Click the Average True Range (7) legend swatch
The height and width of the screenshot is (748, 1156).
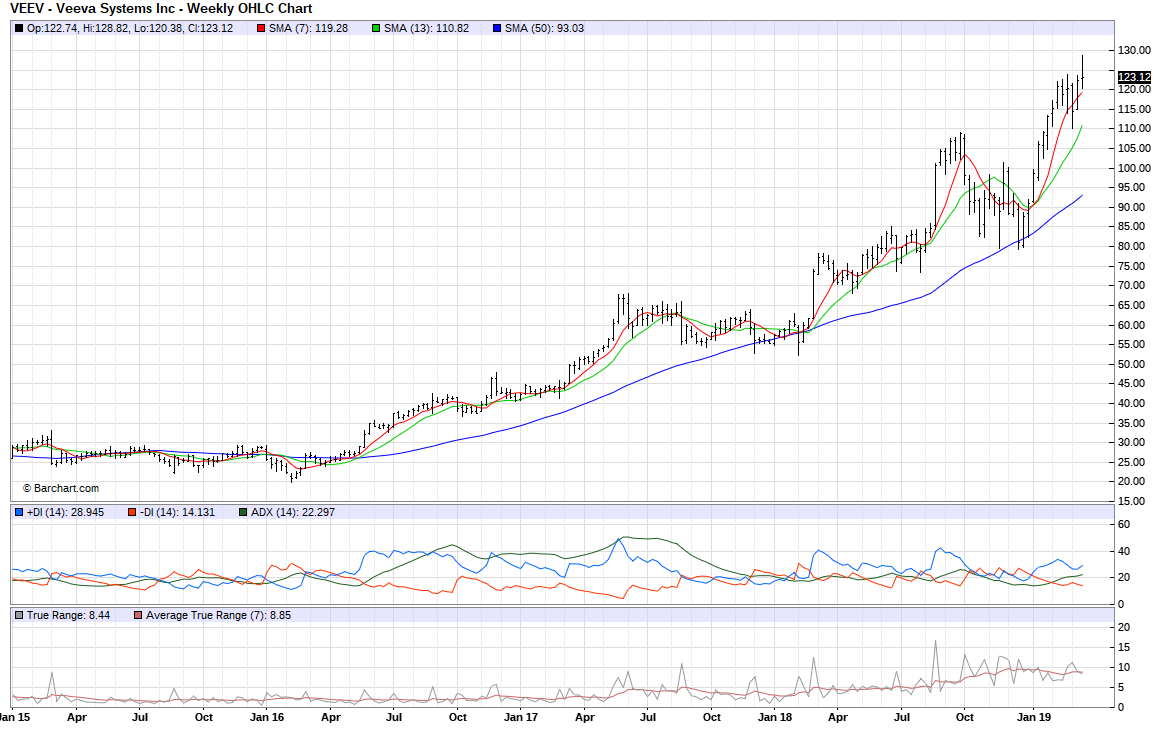click(x=138, y=615)
